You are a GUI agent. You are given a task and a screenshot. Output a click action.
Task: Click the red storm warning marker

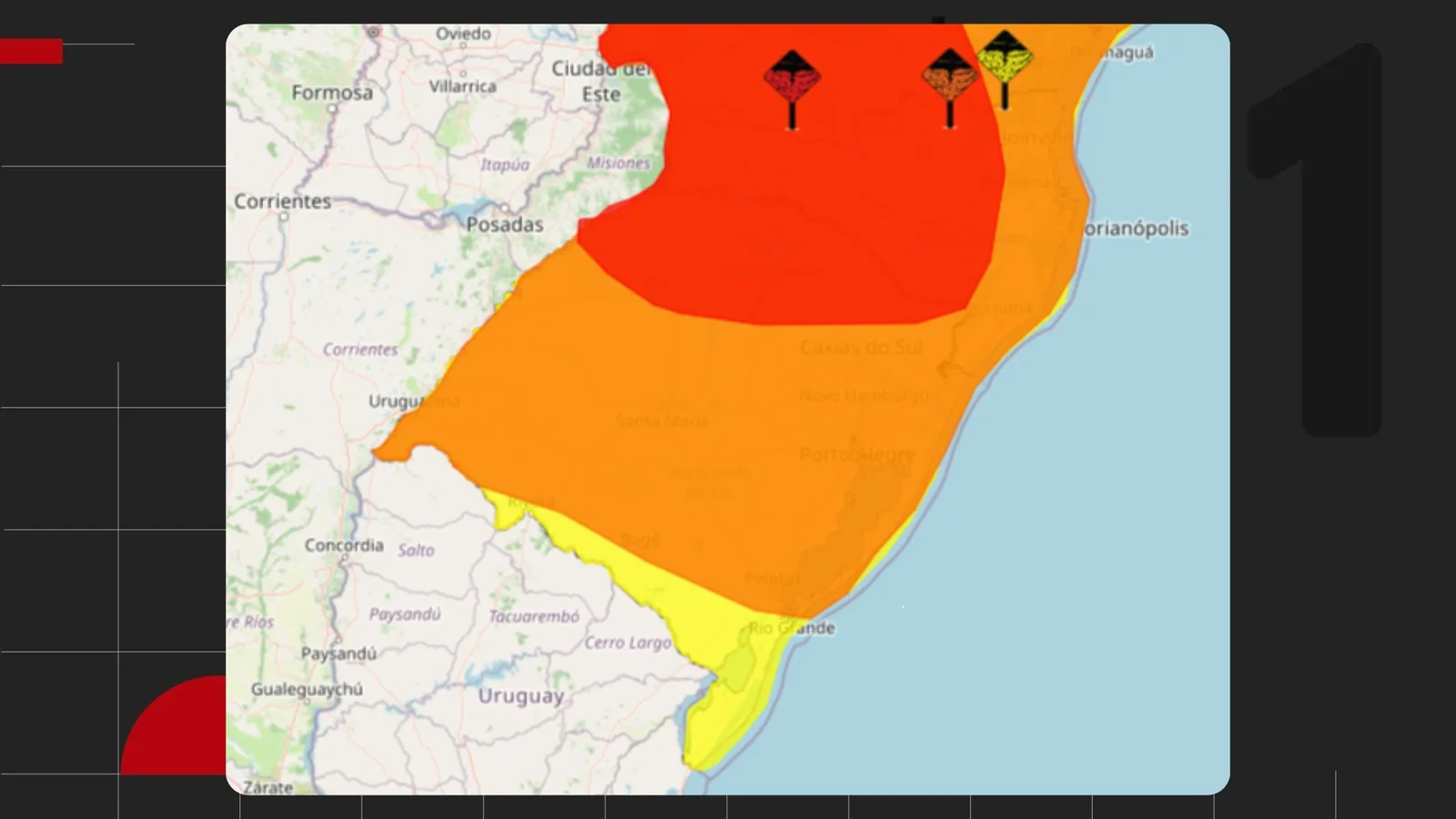click(x=792, y=89)
